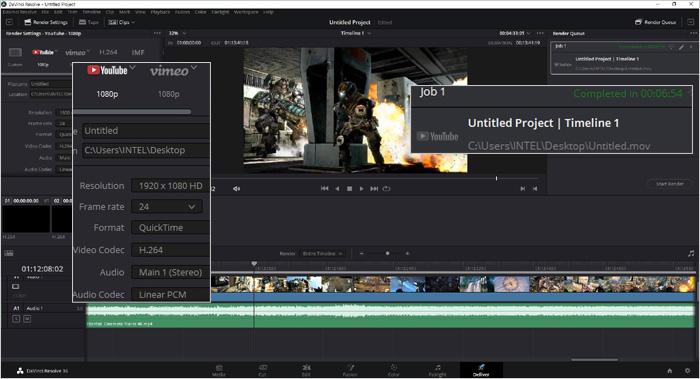This screenshot has width=700, height=379.
Task: Open project settings gear icon
Action: pos(688,371)
